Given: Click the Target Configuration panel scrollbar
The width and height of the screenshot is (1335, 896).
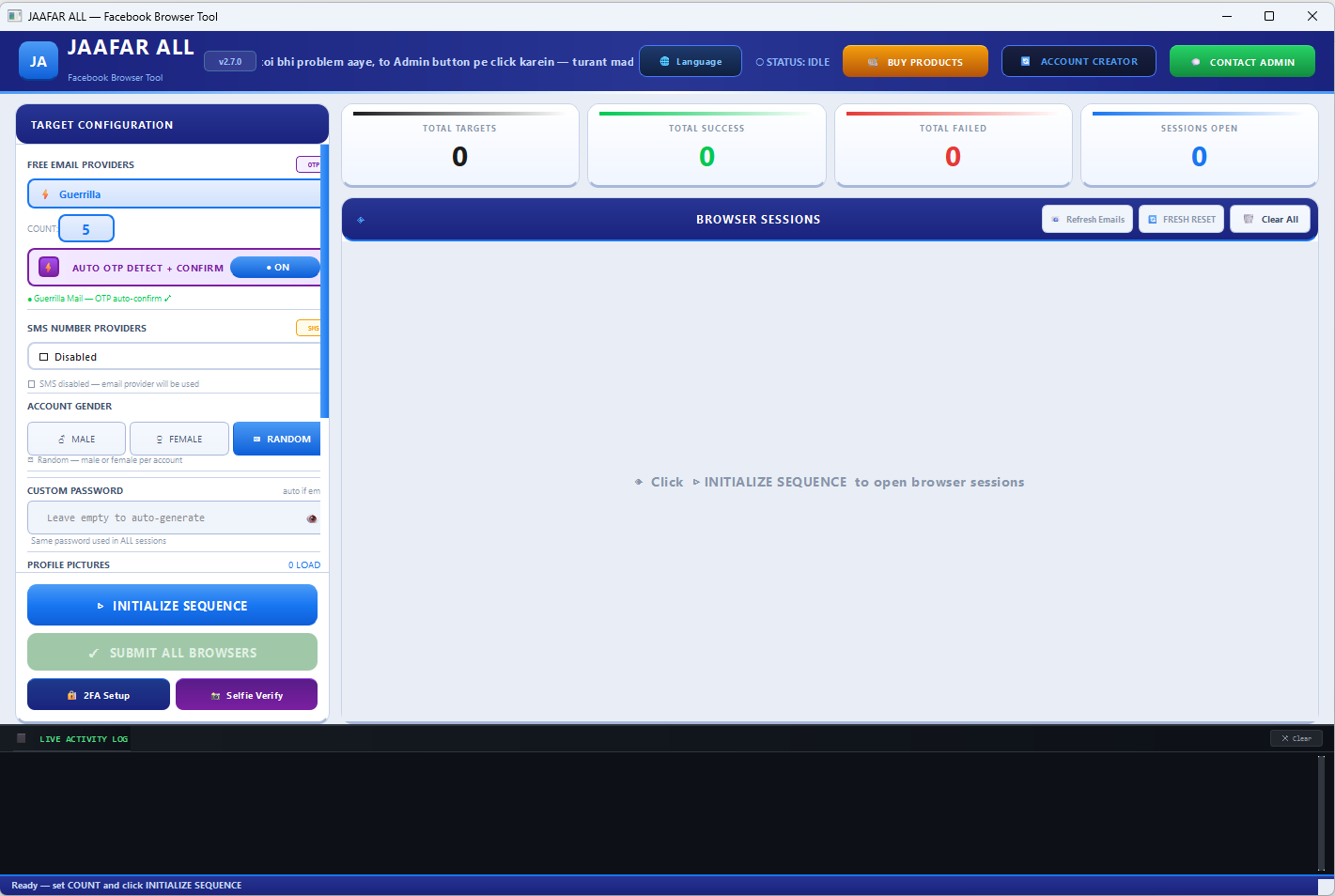Looking at the screenshot, I should pyautogui.click(x=324, y=281).
